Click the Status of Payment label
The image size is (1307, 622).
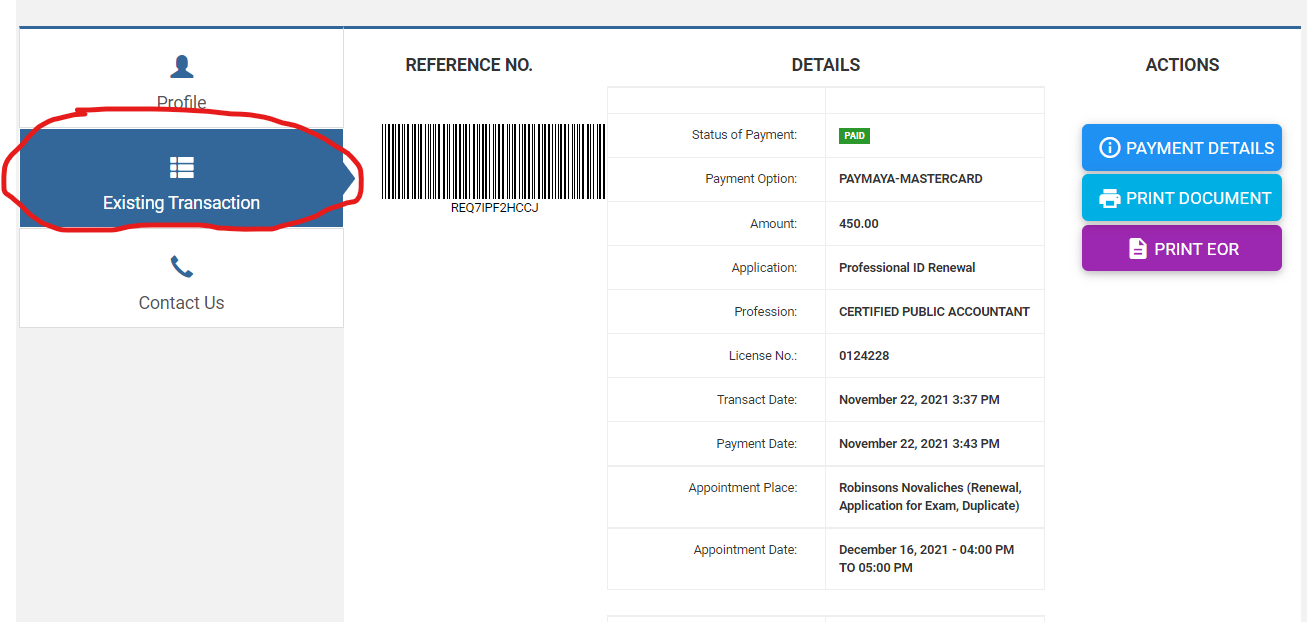(x=744, y=135)
